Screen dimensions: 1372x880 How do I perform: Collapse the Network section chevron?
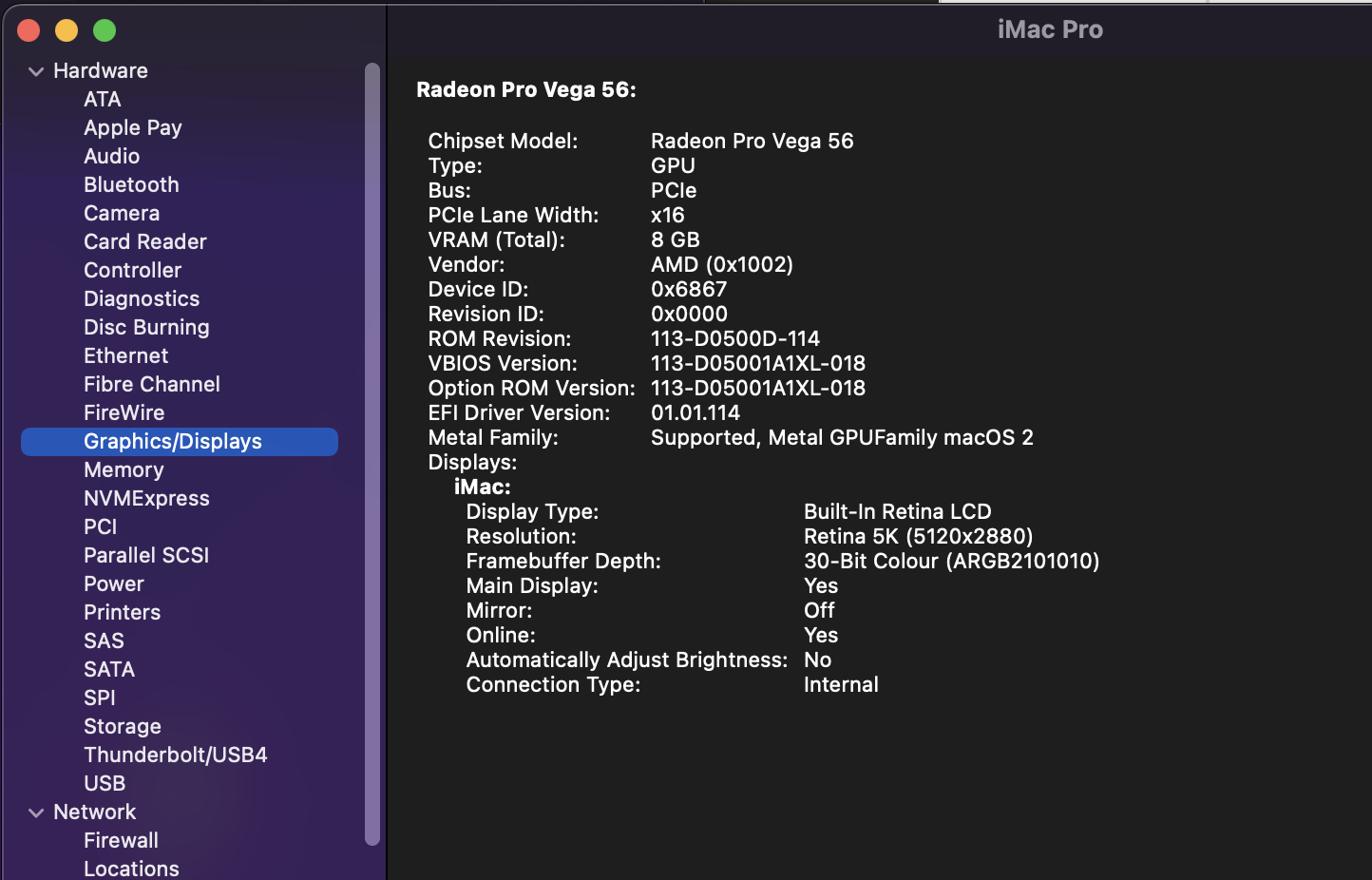click(x=36, y=813)
